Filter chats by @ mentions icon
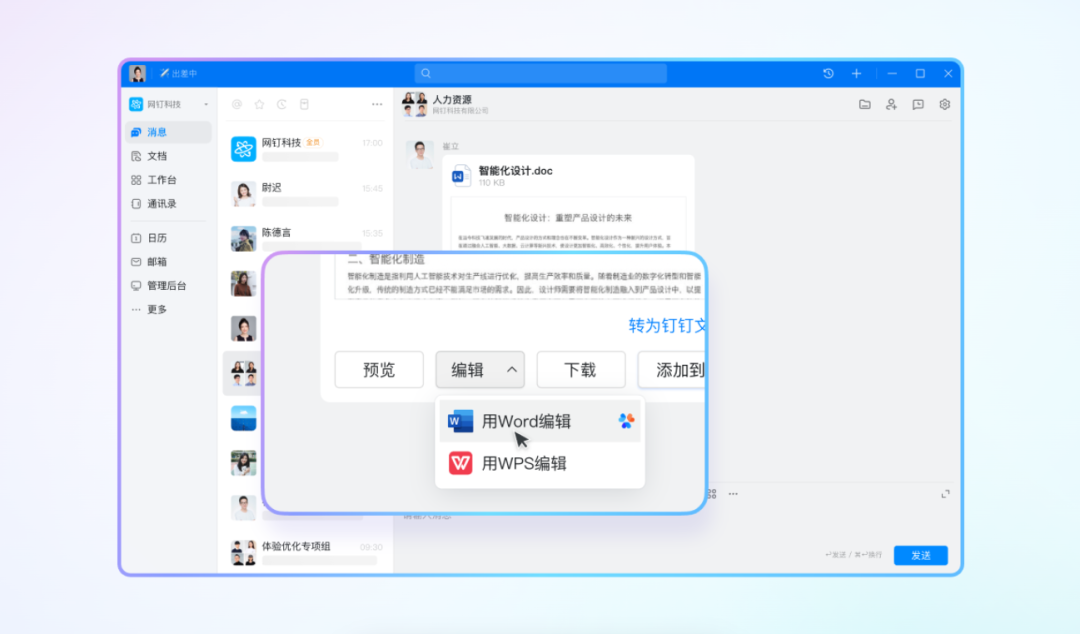1080x634 pixels. coord(237,104)
